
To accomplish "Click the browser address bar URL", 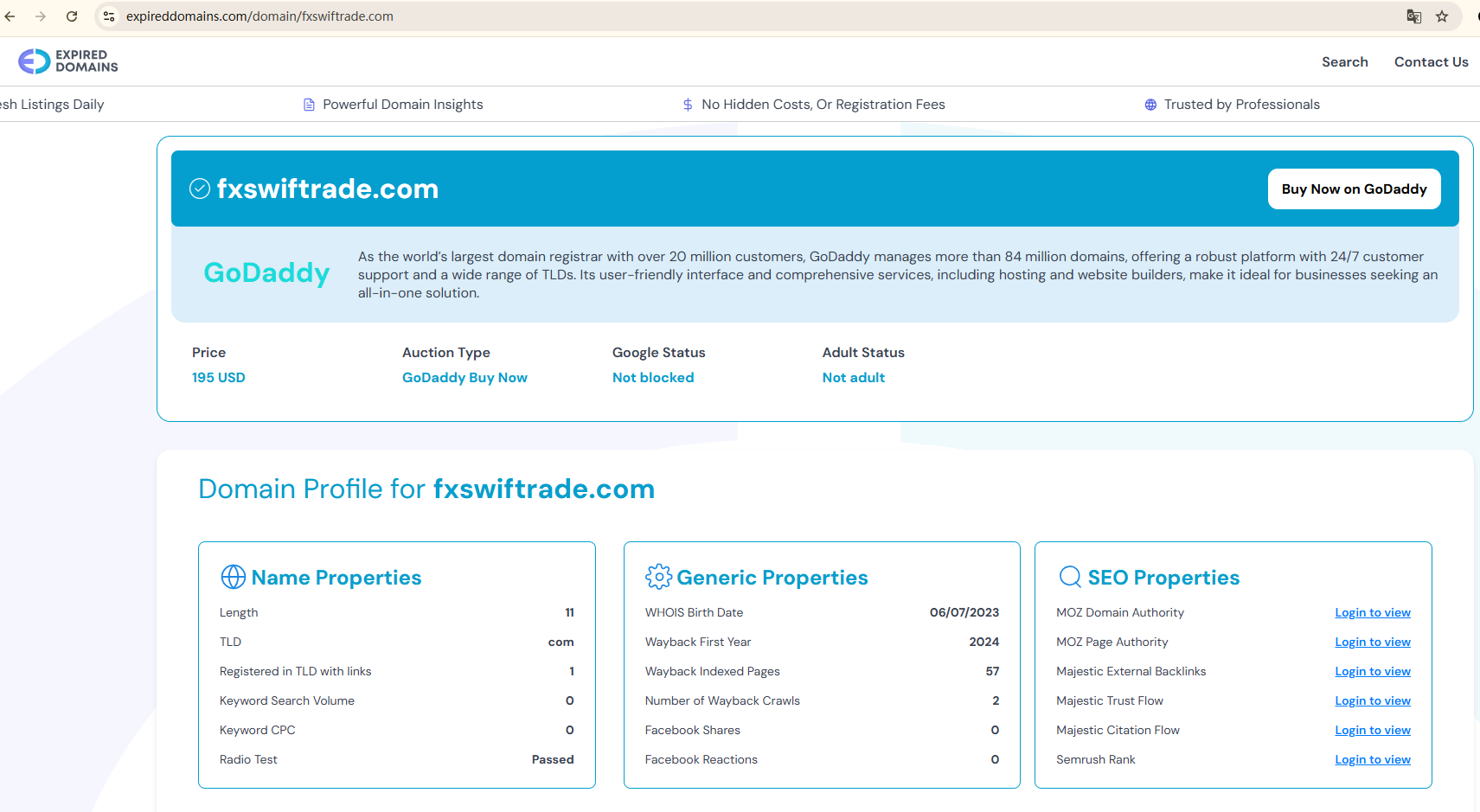I will [259, 16].
